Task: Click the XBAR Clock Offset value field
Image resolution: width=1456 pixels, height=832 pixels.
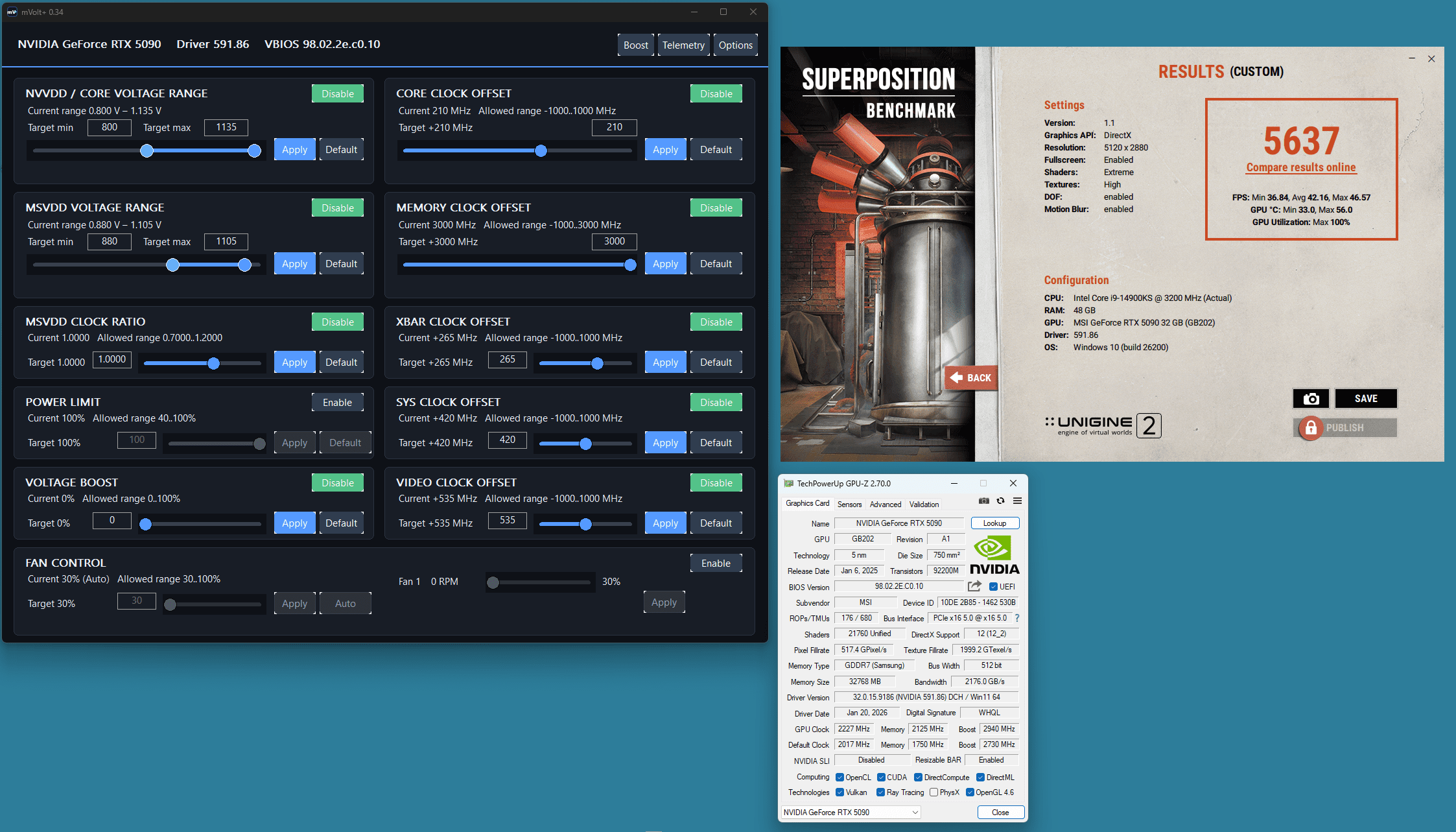Action: (x=507, y=359)
